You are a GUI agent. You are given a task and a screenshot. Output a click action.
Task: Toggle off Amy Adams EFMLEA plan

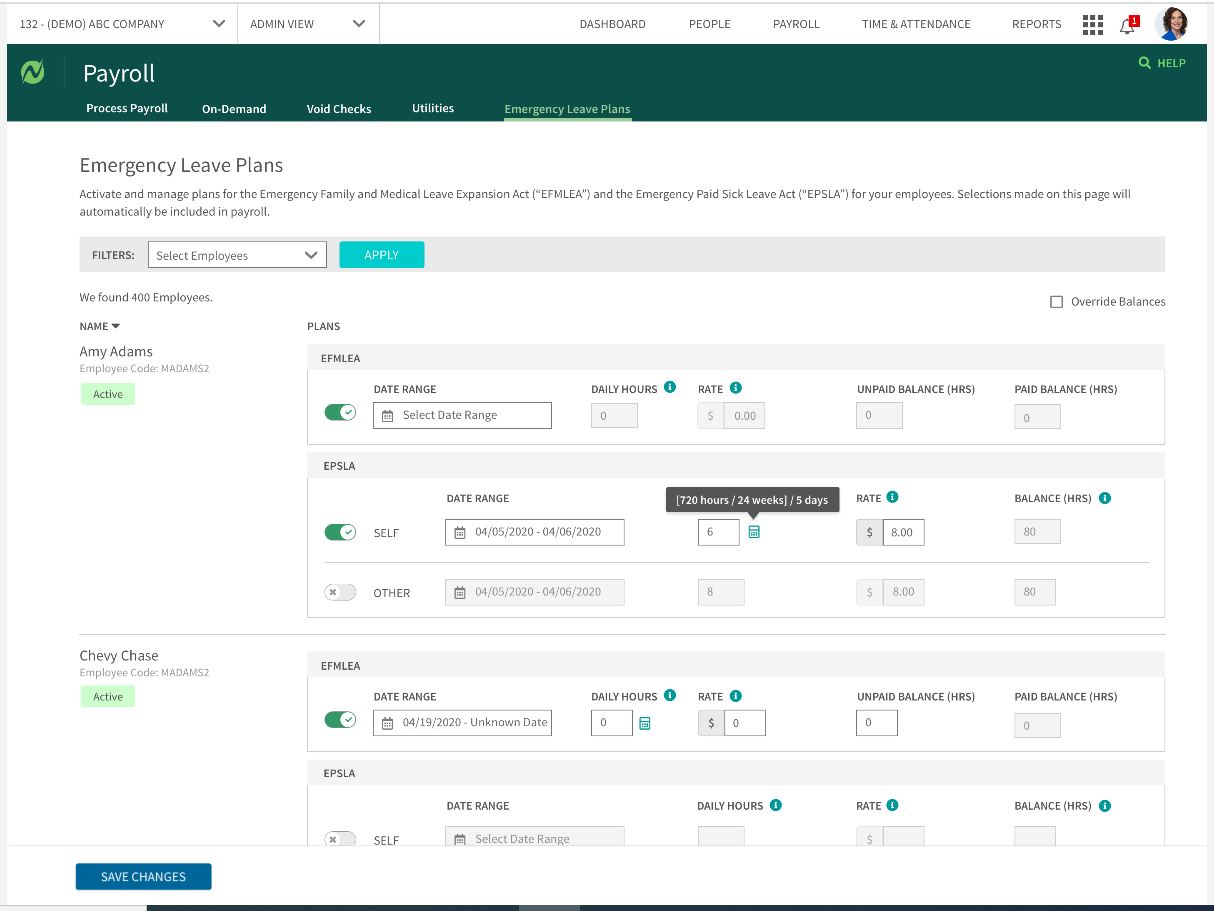pos(340,414)
